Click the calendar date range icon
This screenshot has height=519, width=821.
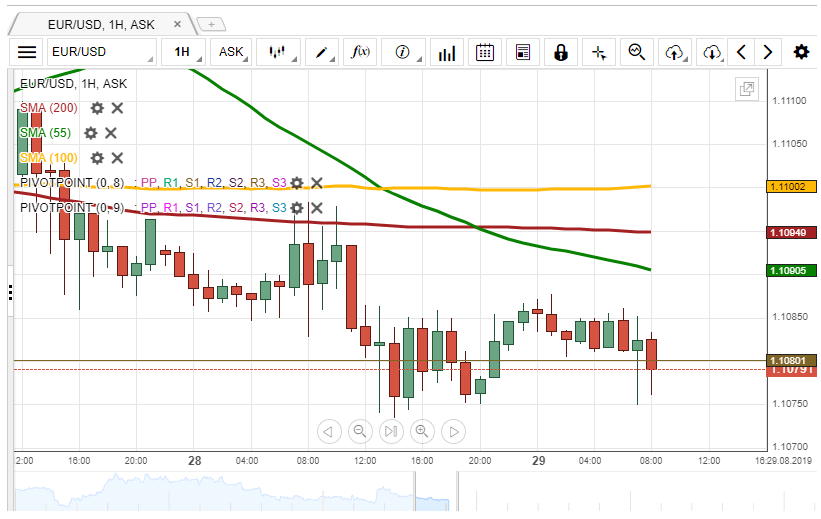coord(484,52)
